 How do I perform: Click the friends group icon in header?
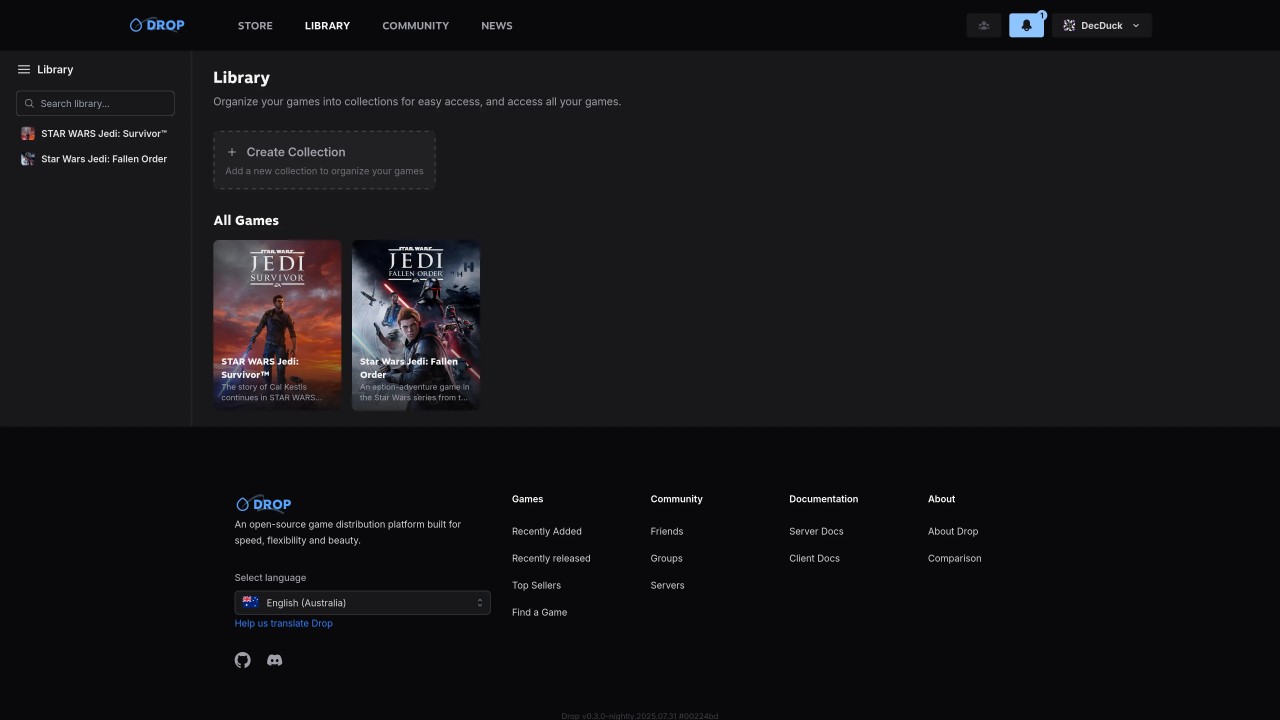pyautogui.click(x=984, y=26)
